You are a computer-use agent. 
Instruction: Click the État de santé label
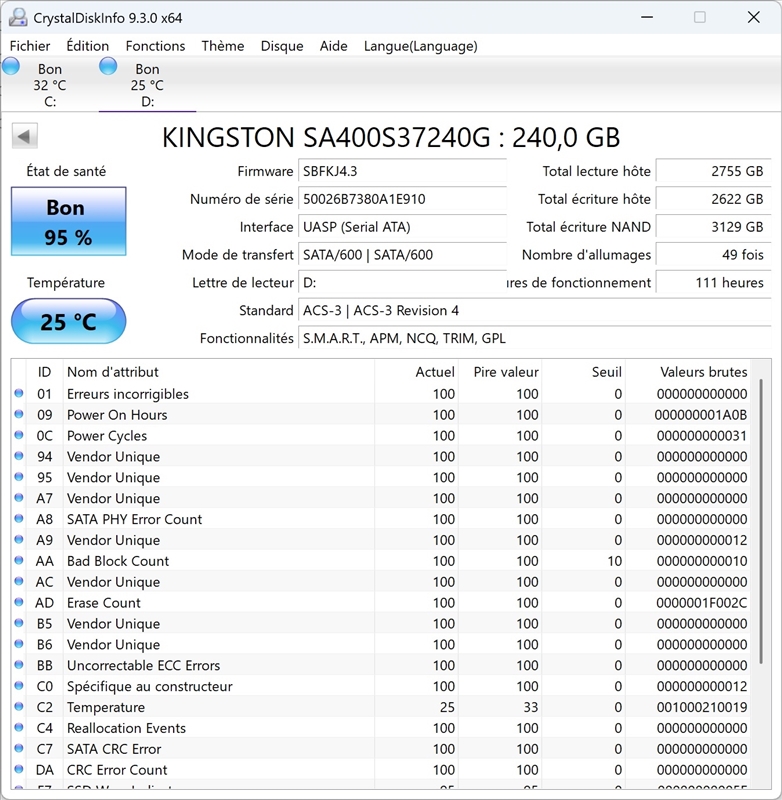pos(66,171)
